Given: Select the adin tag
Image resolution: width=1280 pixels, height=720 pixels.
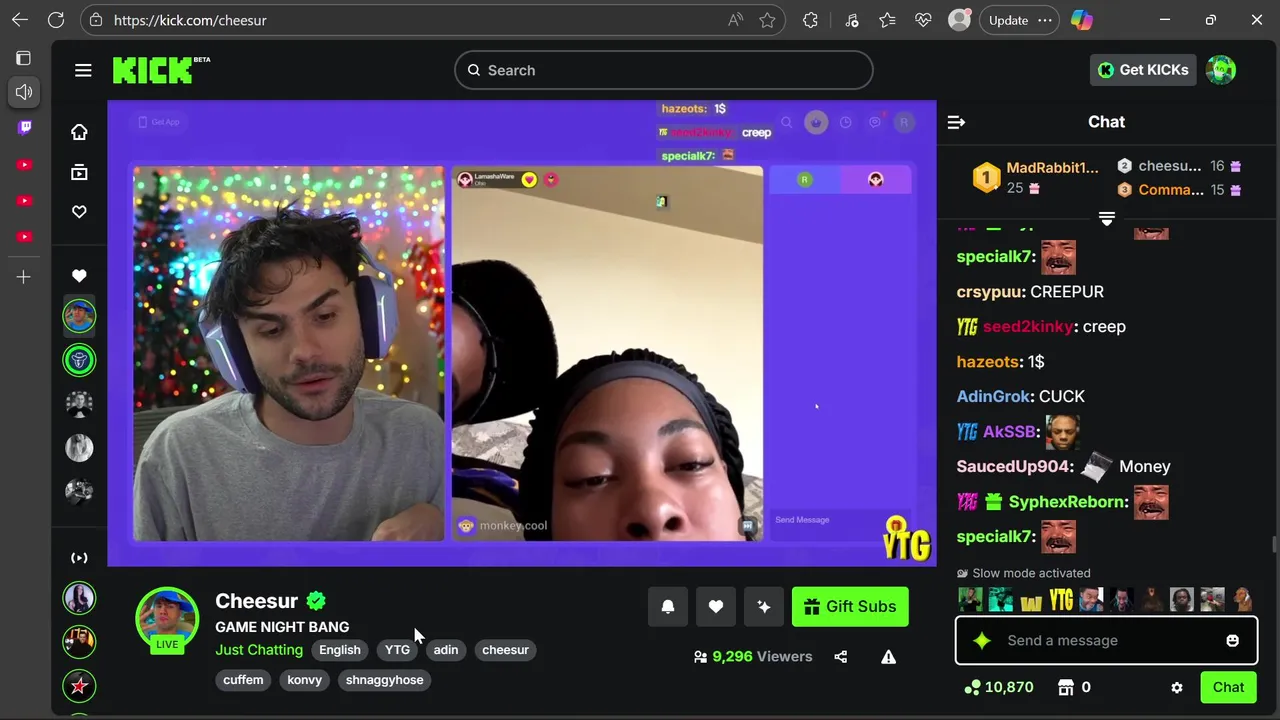Looking at the screenshot, I should coord(446,650).
